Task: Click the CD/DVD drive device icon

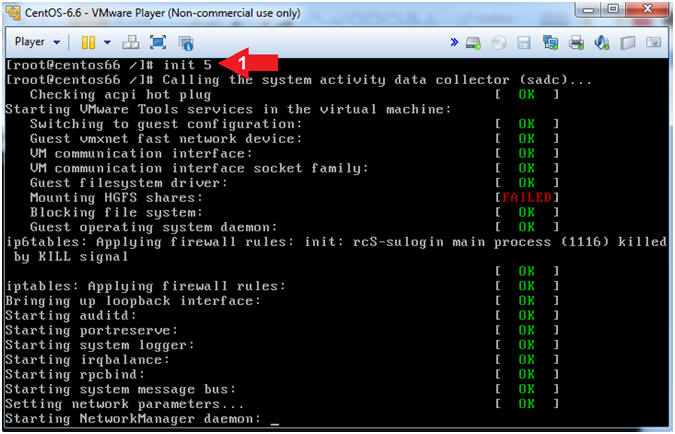Action: click(x=499, y=43)
